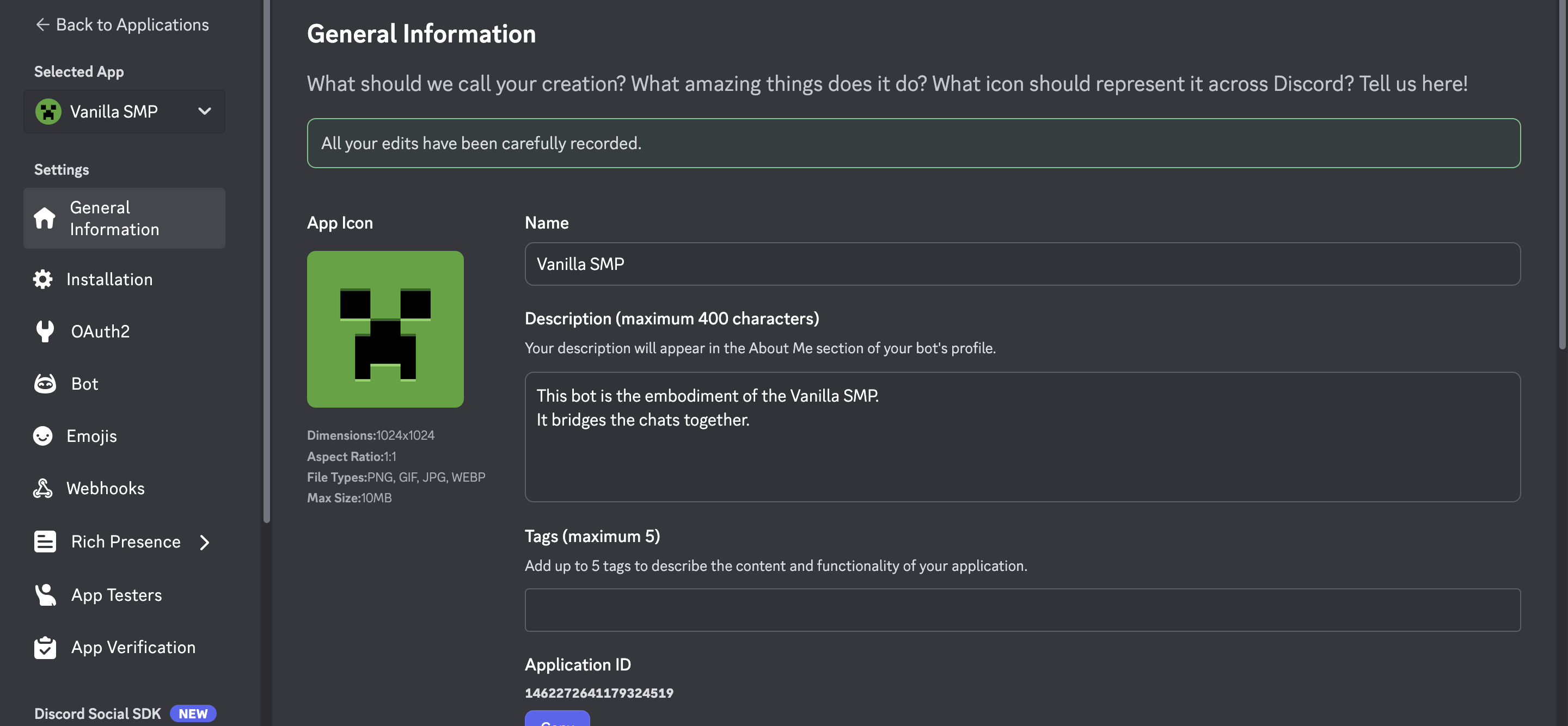
Task: Open OAuth2 settings via wrench icon
Action: point(45,331)
